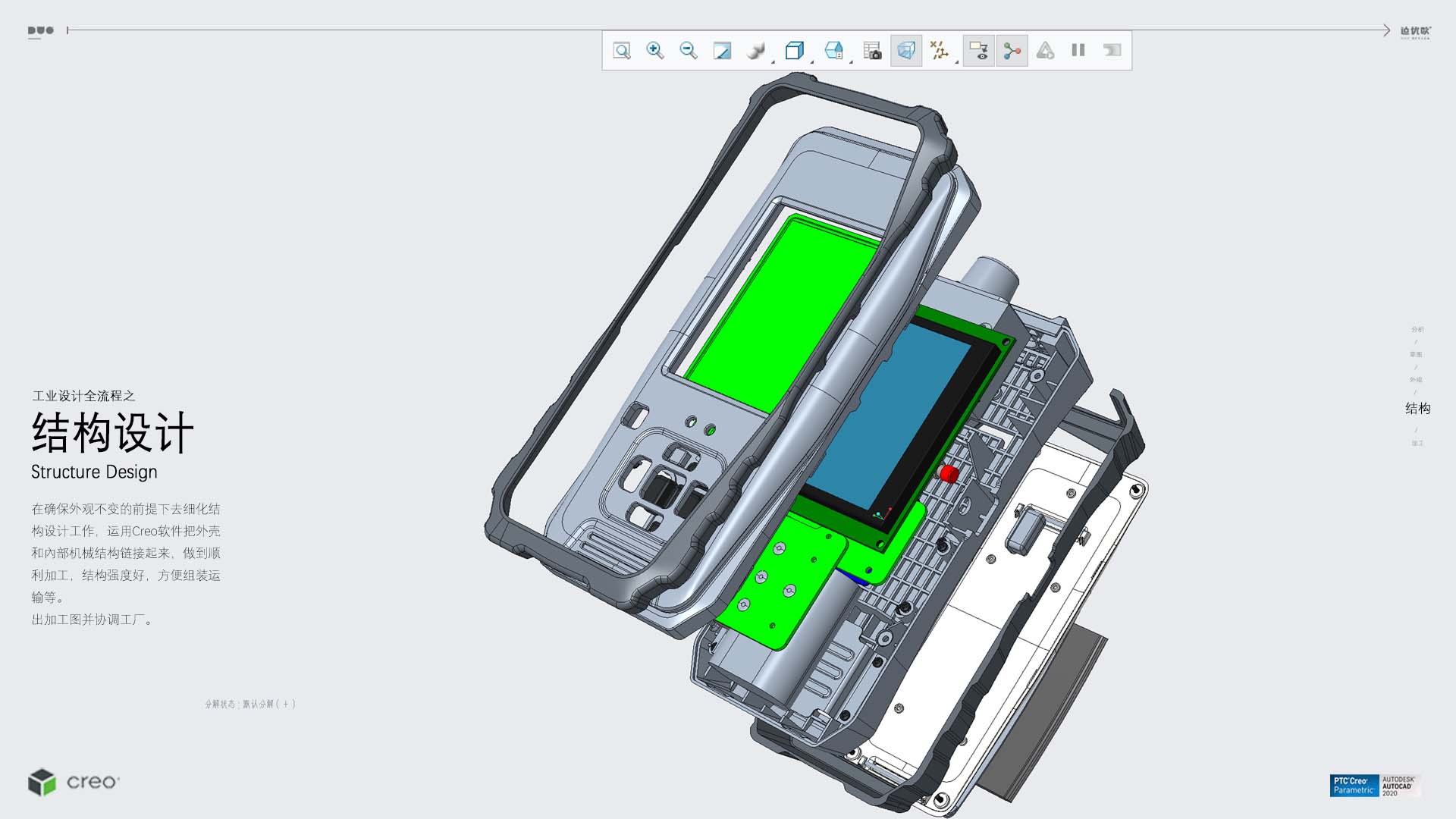The width and height of the screenshot is (1456, 819).
Task: Open the Saved Orientations cube icon
Action: click(x=794, y=51)
